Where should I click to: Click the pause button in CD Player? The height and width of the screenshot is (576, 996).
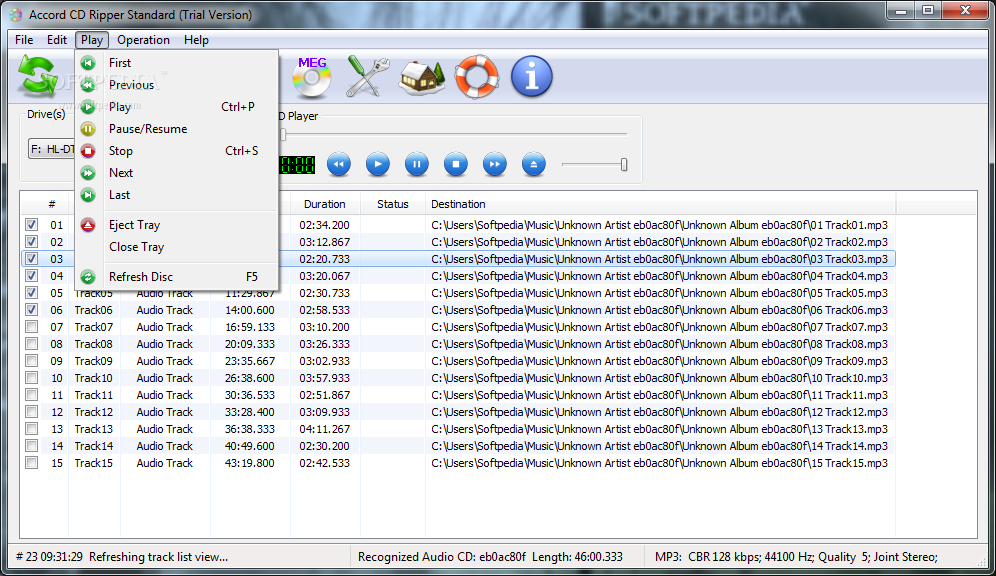point(417,164)
